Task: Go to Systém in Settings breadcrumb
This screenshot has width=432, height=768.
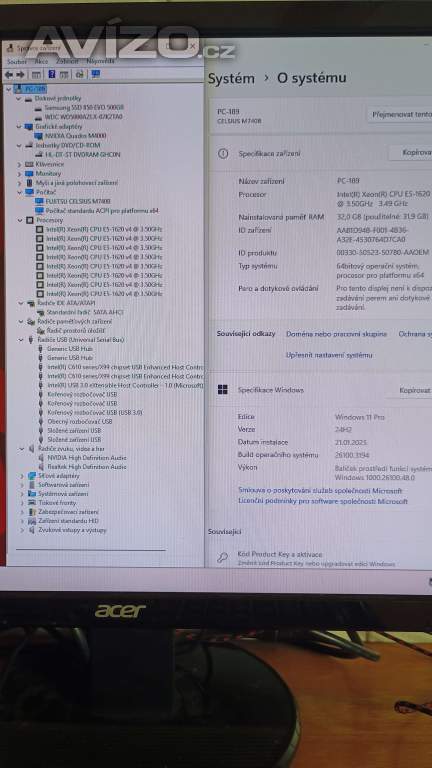Action: pyautogui.click(x=231, y=79)
